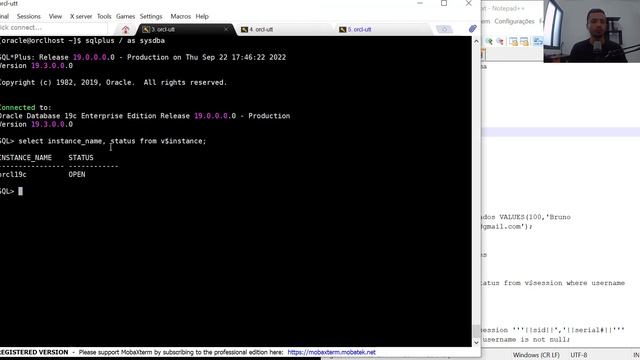Click the STATUS column header
Screen dimensions: 640x360
point(81,158)
